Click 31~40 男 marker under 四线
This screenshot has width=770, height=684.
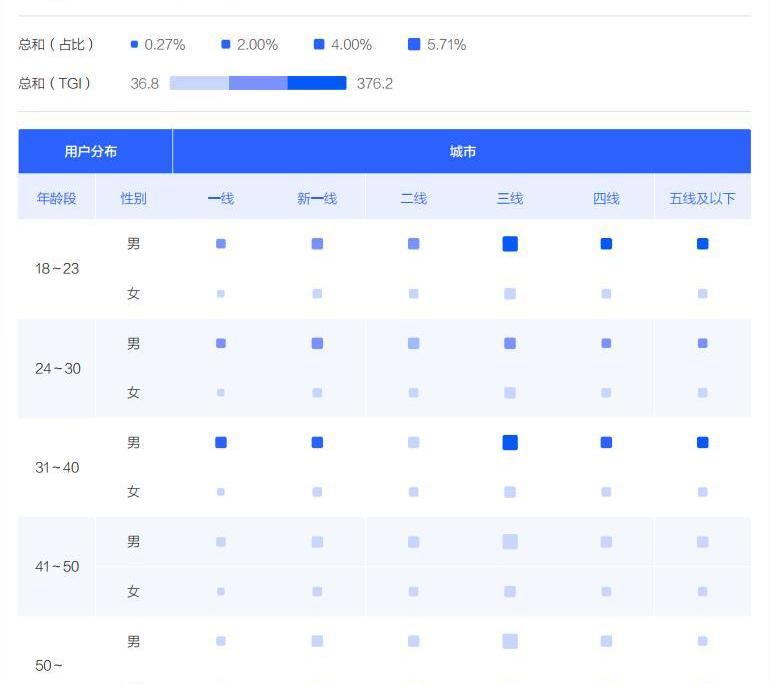[x=606, y=442]
